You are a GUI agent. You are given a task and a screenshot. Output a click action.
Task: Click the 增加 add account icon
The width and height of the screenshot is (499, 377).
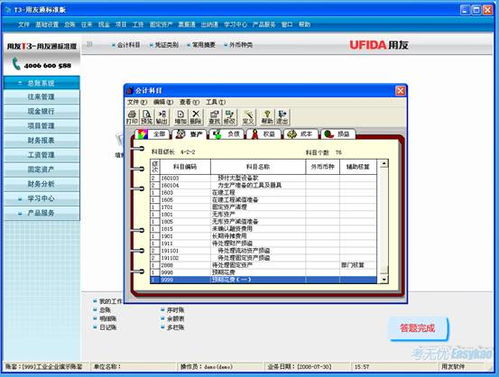180,117
